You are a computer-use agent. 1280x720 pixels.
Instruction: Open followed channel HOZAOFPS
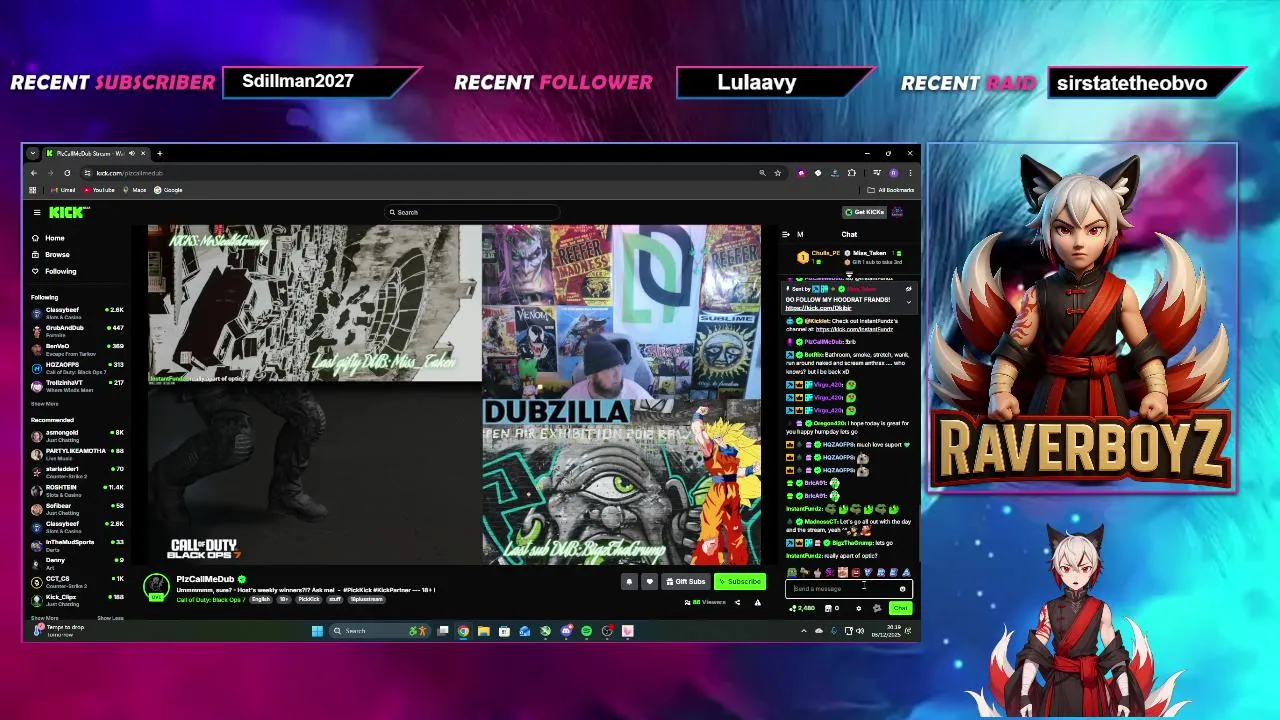pyautogui.click(x=78, y=367)
